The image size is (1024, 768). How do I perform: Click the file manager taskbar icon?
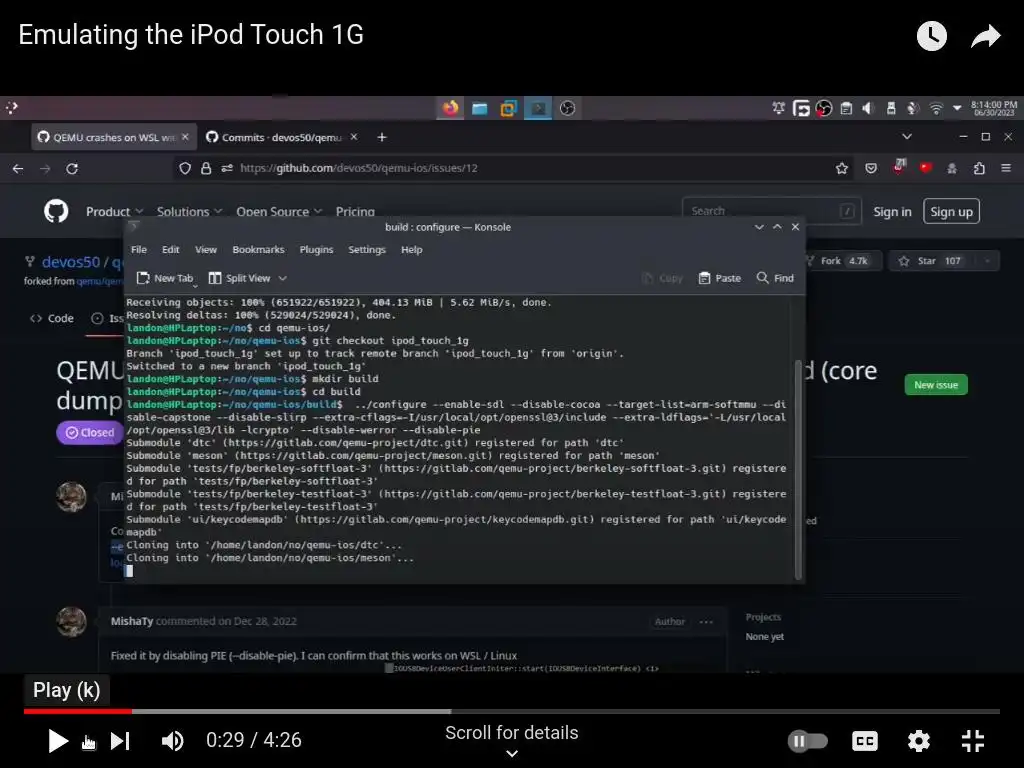(479, 108)
